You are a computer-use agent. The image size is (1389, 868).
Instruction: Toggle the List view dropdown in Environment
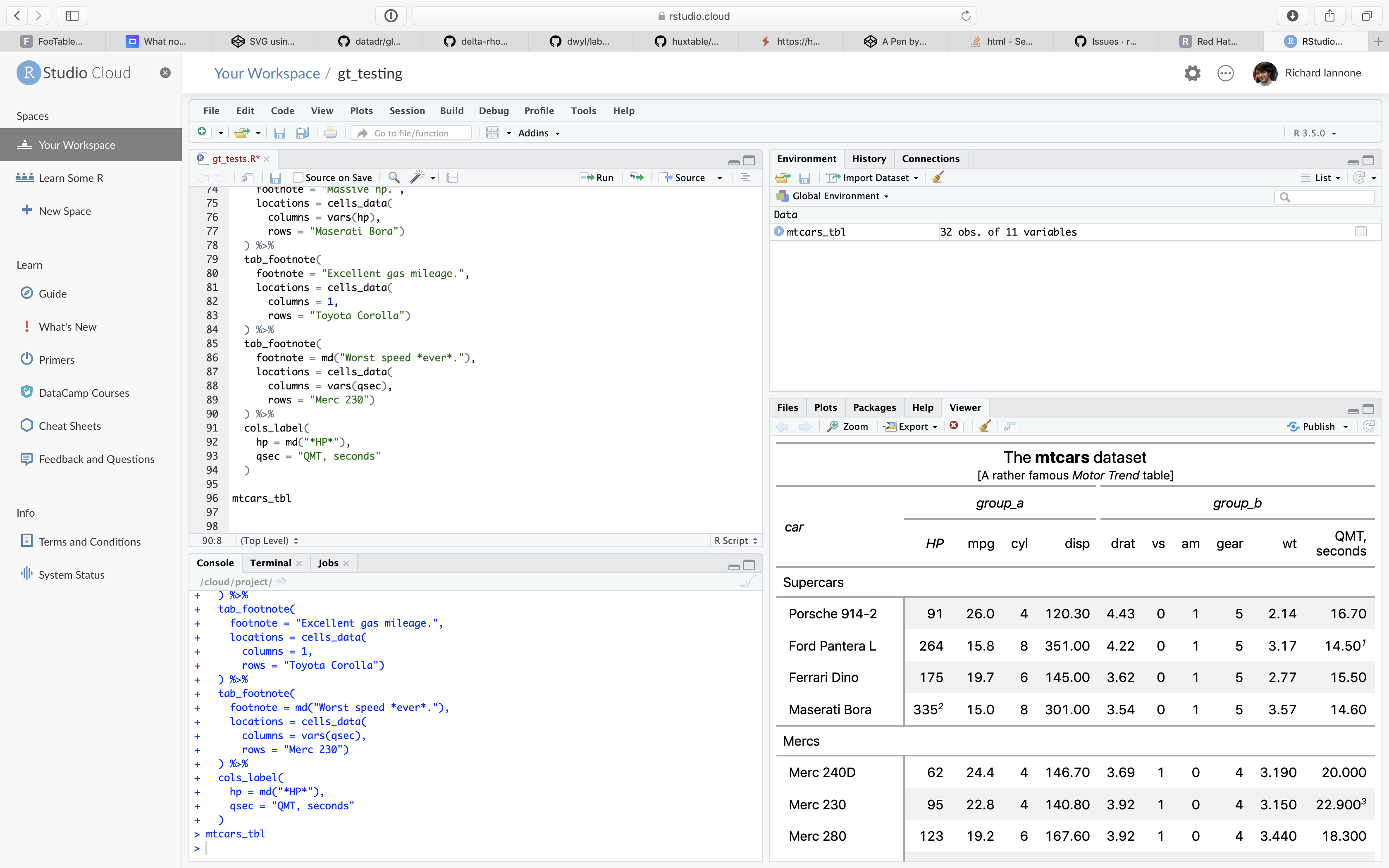[x=1321, y=177]
